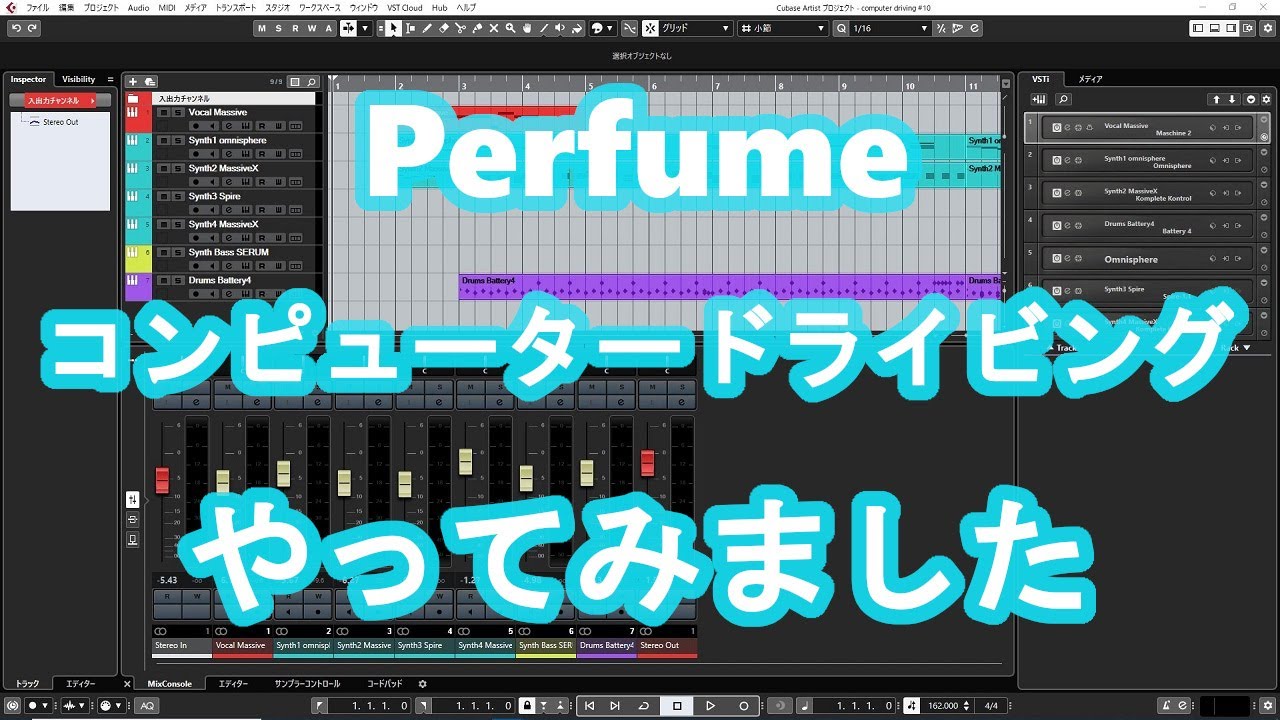1280x720 pixels.
Task: Switch to the Visibility tab
Action: [x=79, y=79]
